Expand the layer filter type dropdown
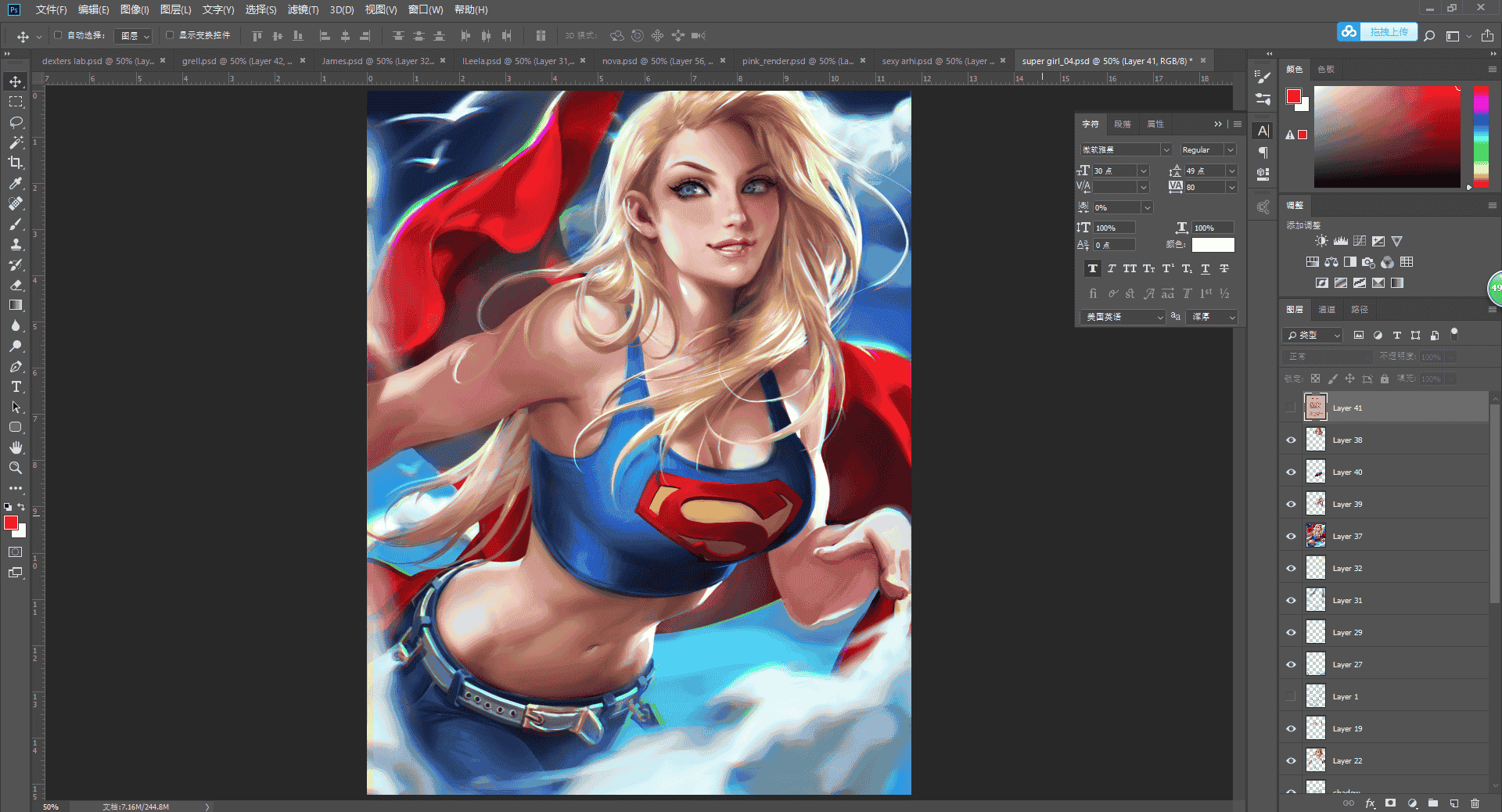The height and width of the screenshot is (812, 1502). tap(1313, 335)
